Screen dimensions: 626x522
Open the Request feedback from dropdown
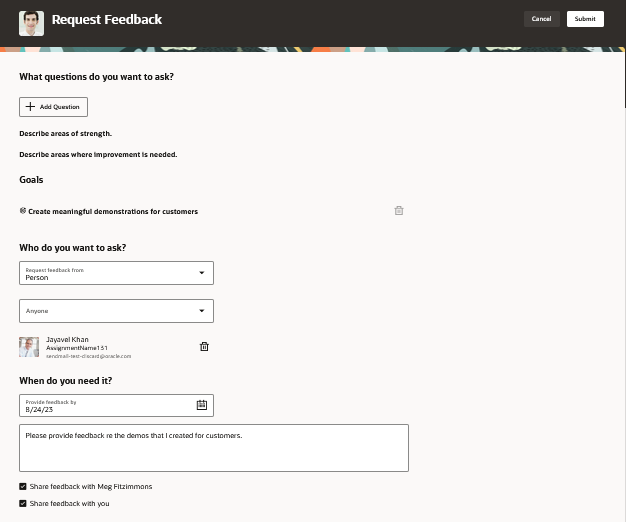click(x=116, y=273)
